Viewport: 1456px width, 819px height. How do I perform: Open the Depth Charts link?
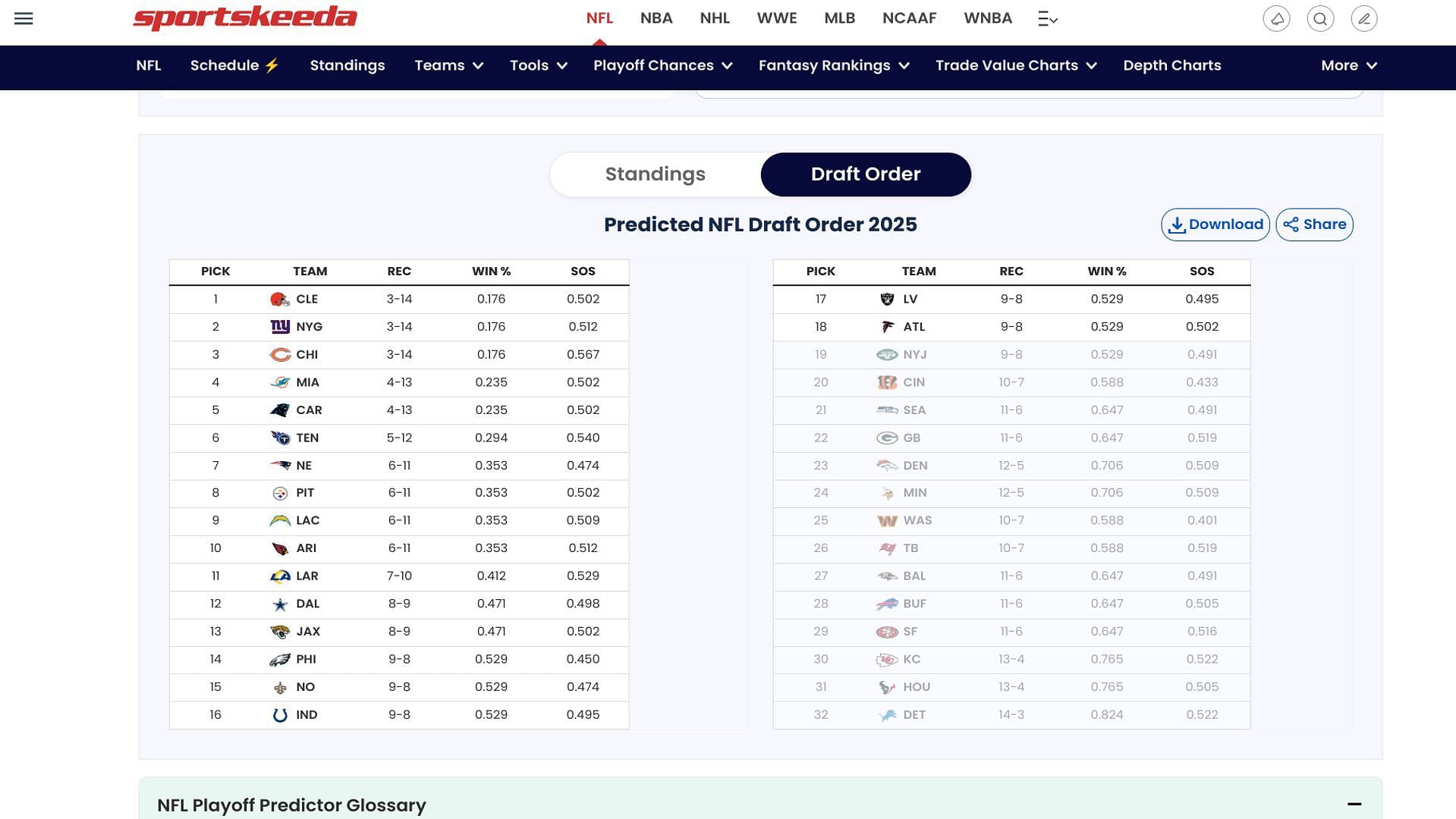coord(1172,65)
